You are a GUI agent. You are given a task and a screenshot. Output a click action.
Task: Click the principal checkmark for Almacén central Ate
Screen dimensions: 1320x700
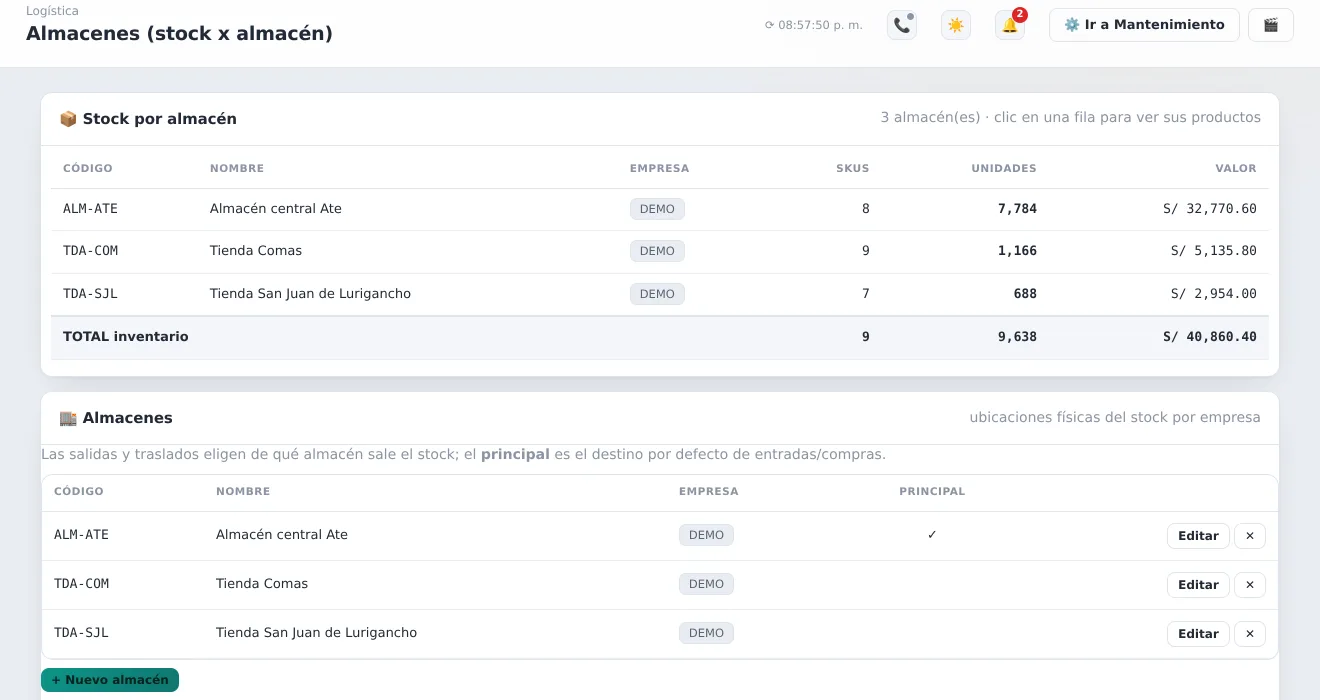932,535
